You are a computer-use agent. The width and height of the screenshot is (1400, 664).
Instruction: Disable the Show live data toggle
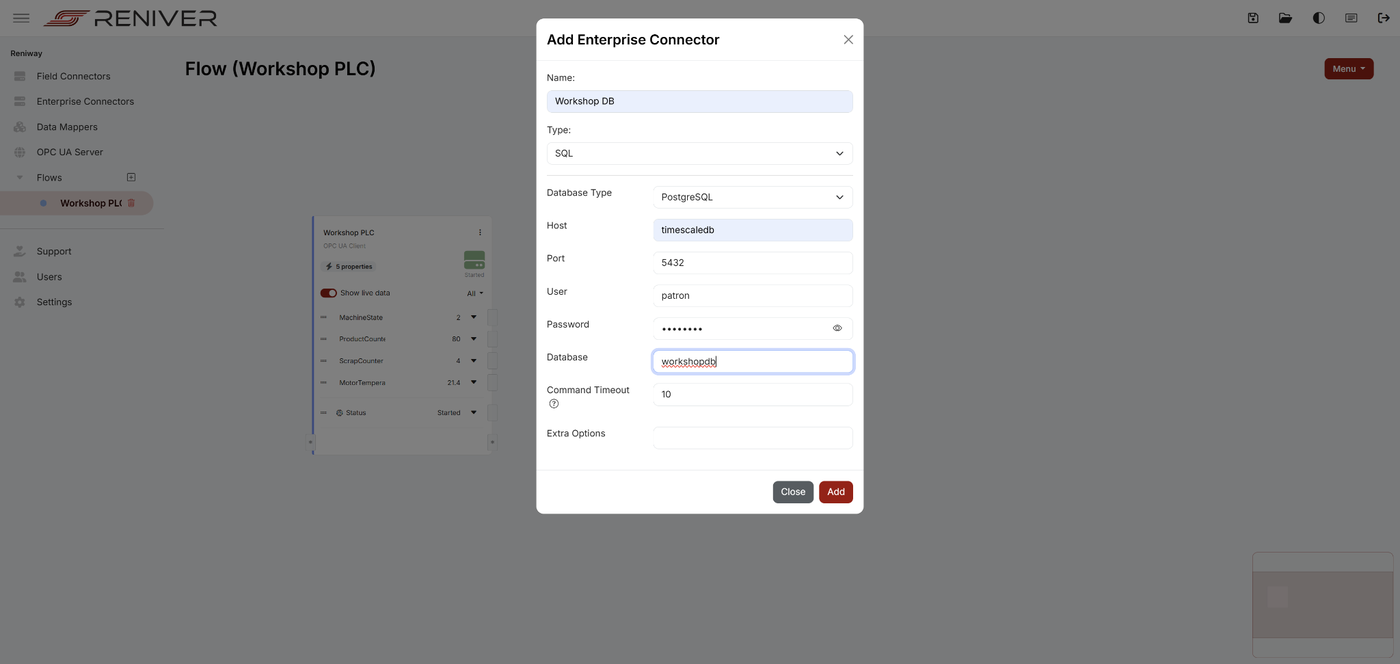pos(328,292)
